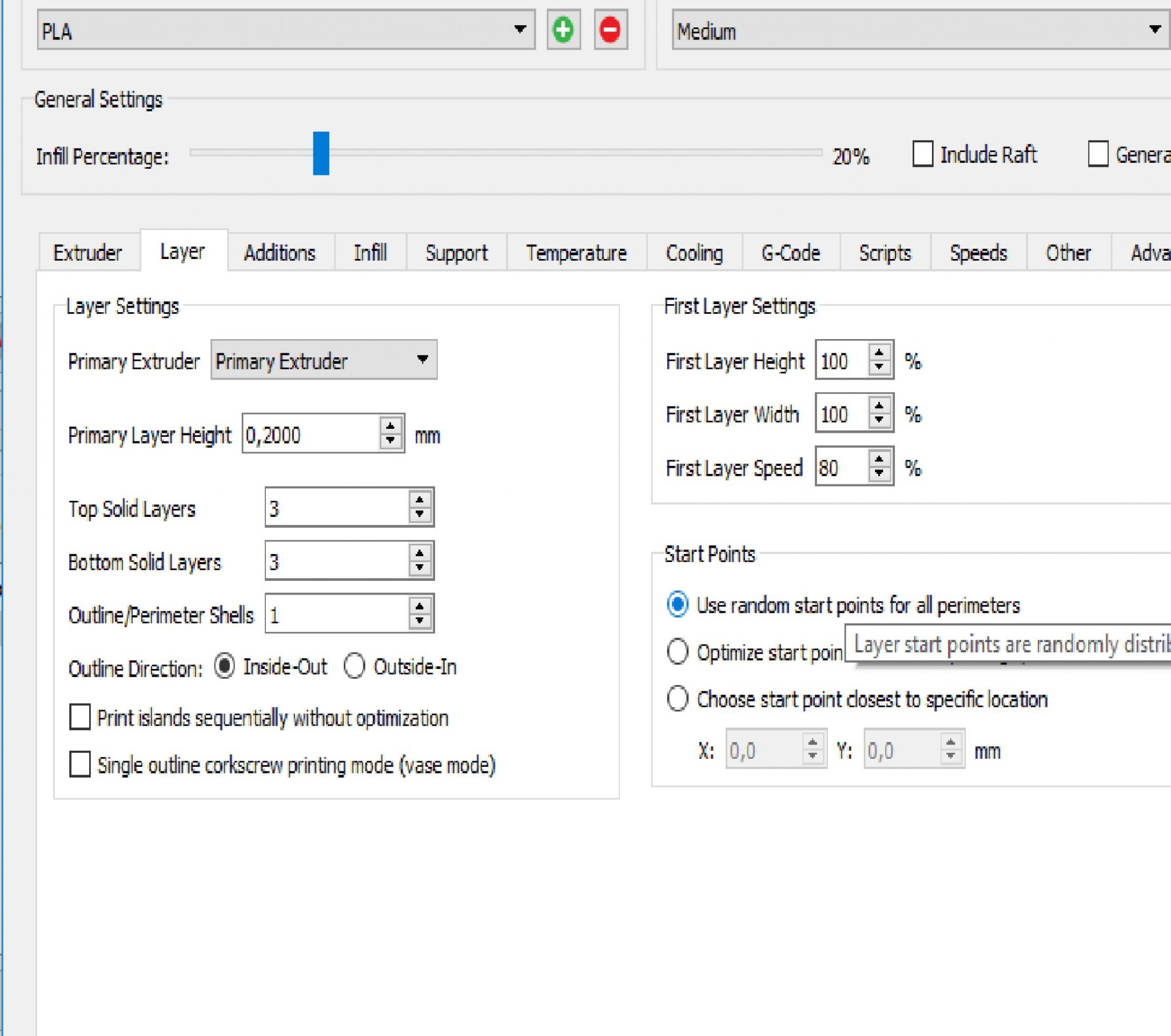Decrease Top Solid Layers with down arrow
Image resolution: width=1171 pixels, height=1036 pixels.
pyautogui.click(x=419, y=515)
